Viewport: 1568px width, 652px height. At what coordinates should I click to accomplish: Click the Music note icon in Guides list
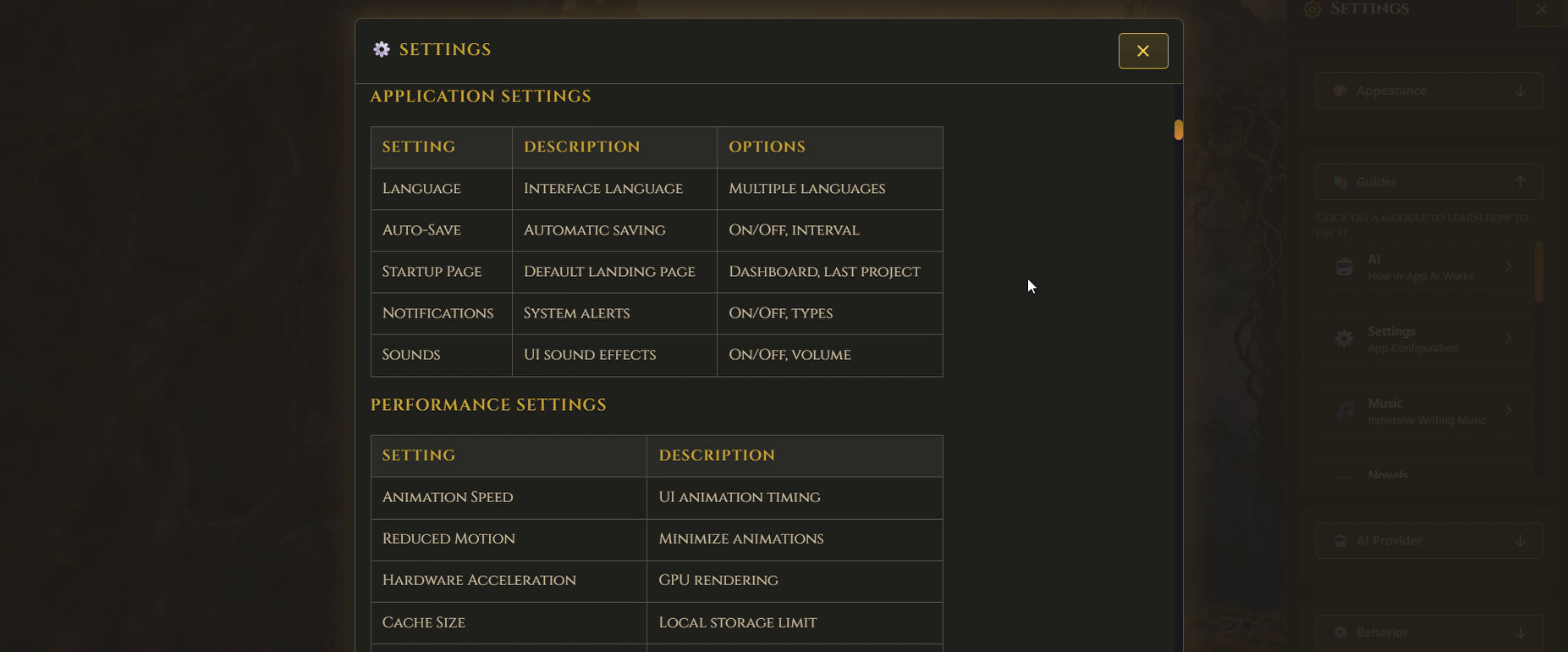tap(1344, 411)
